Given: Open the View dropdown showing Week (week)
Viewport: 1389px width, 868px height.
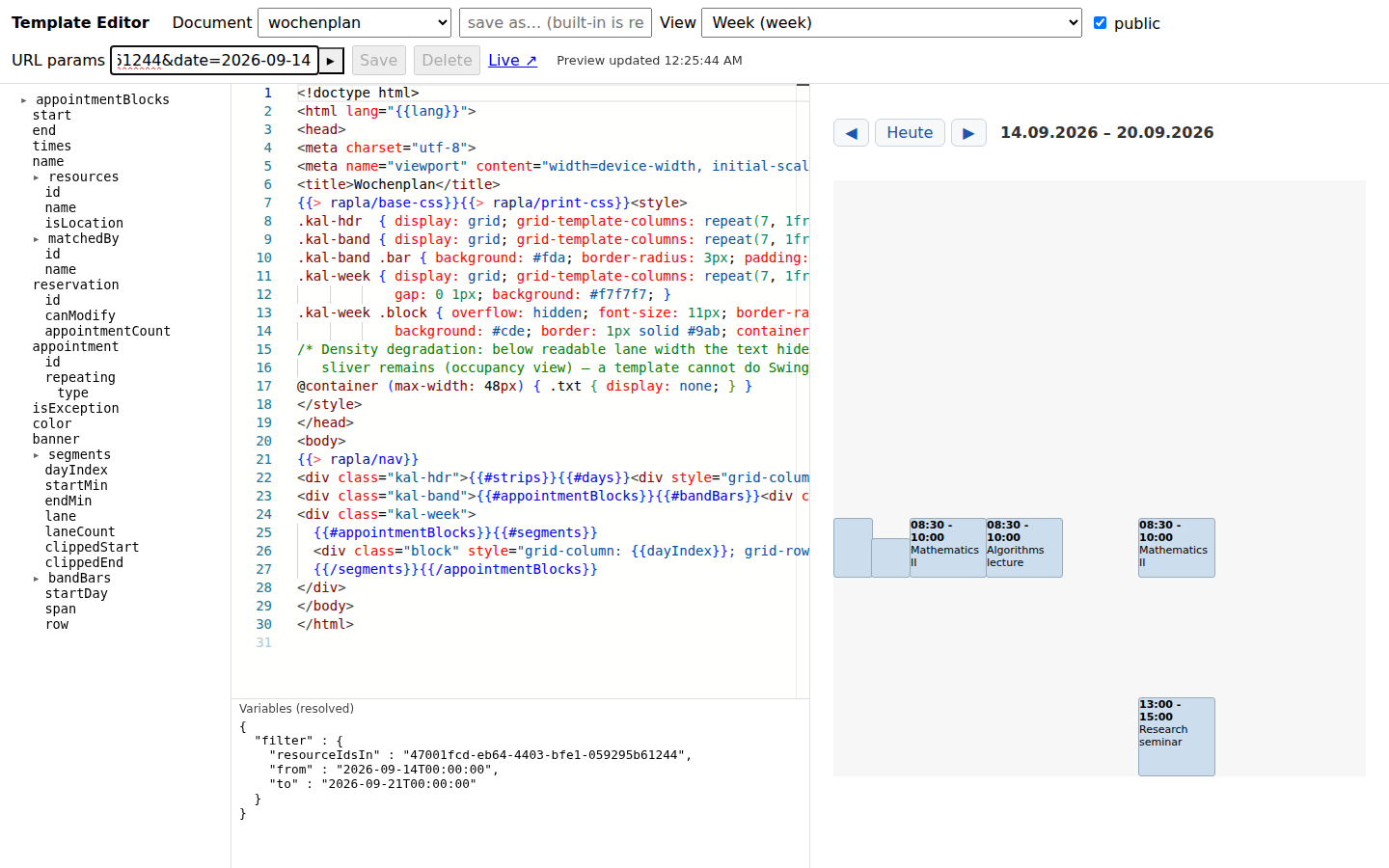Looking at the screenshot, I should 891,22.
